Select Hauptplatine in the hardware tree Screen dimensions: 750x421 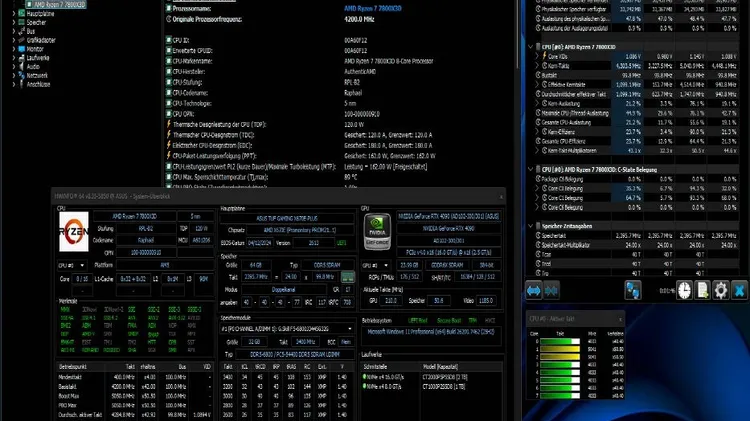[x=40, y=16]
